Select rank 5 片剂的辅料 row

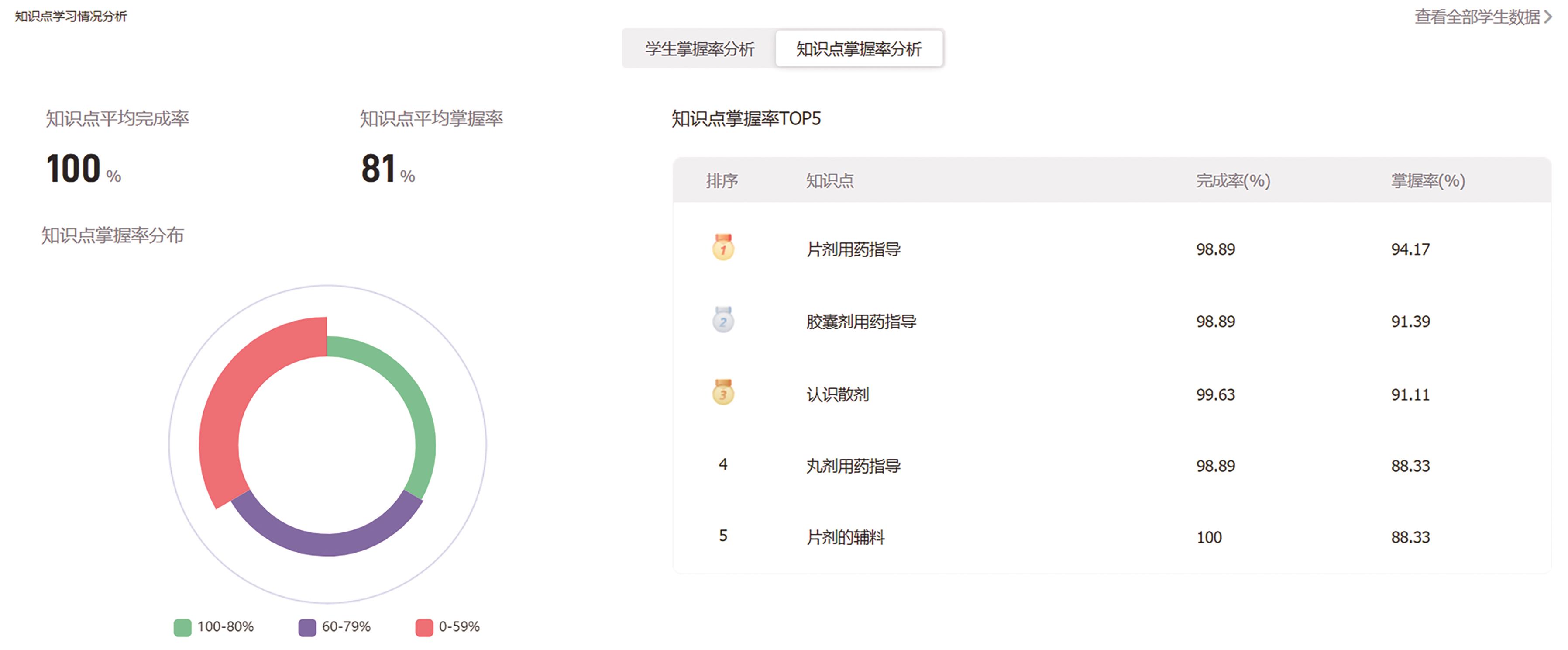click(x=845, y=537)
